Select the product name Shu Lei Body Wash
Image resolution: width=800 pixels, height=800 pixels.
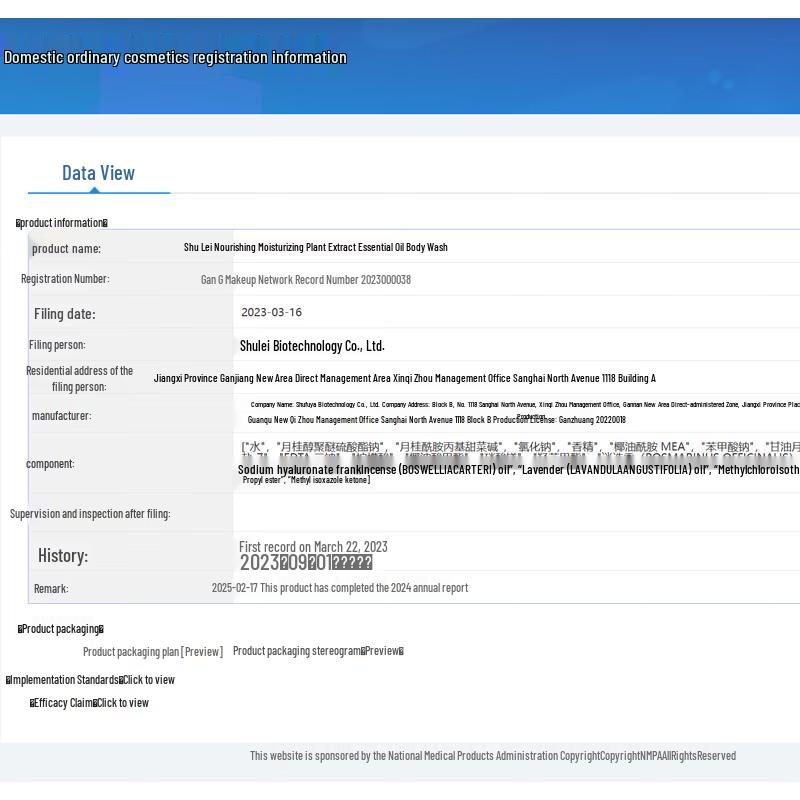(x=315, y=247)
